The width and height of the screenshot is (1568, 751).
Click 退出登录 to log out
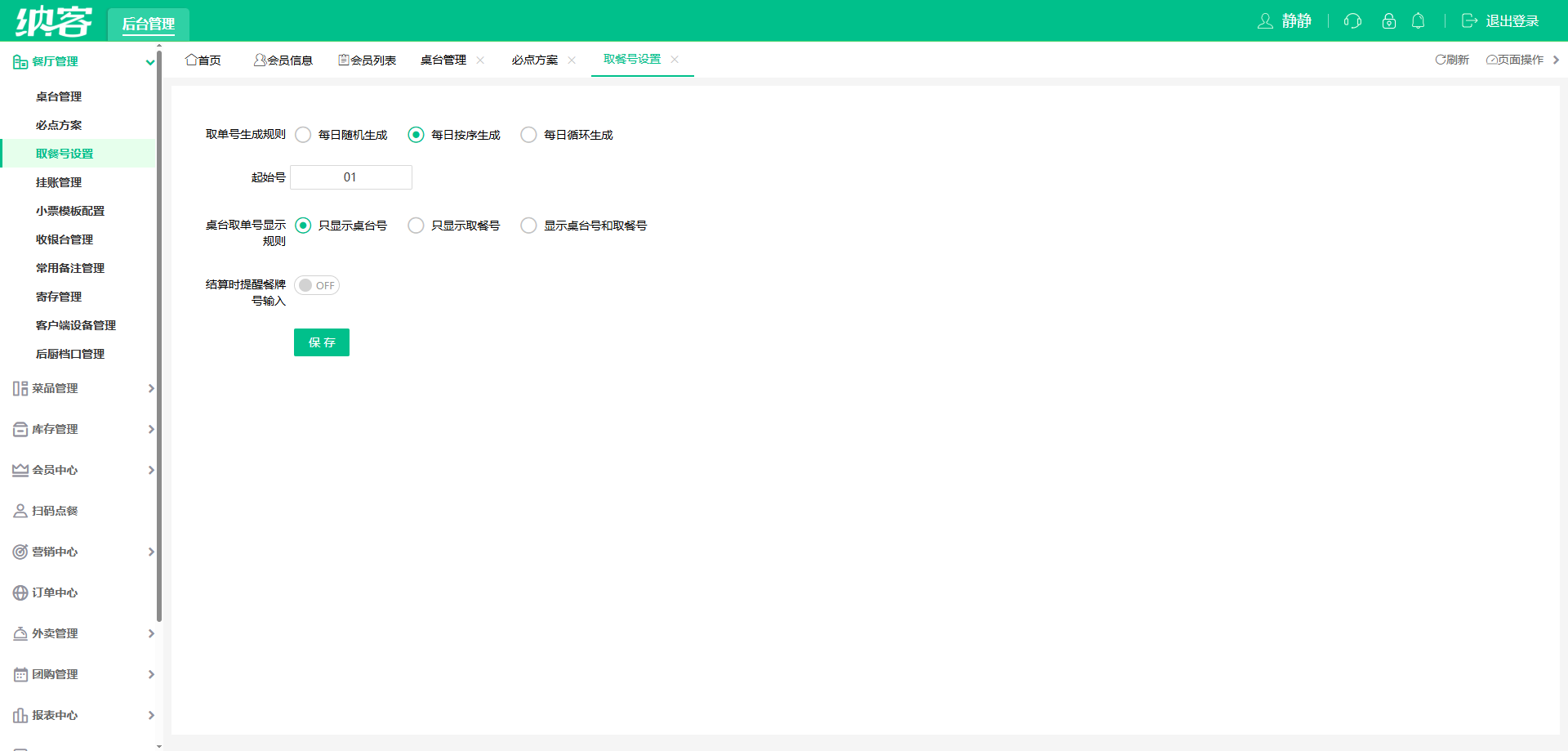[1500, 21]
